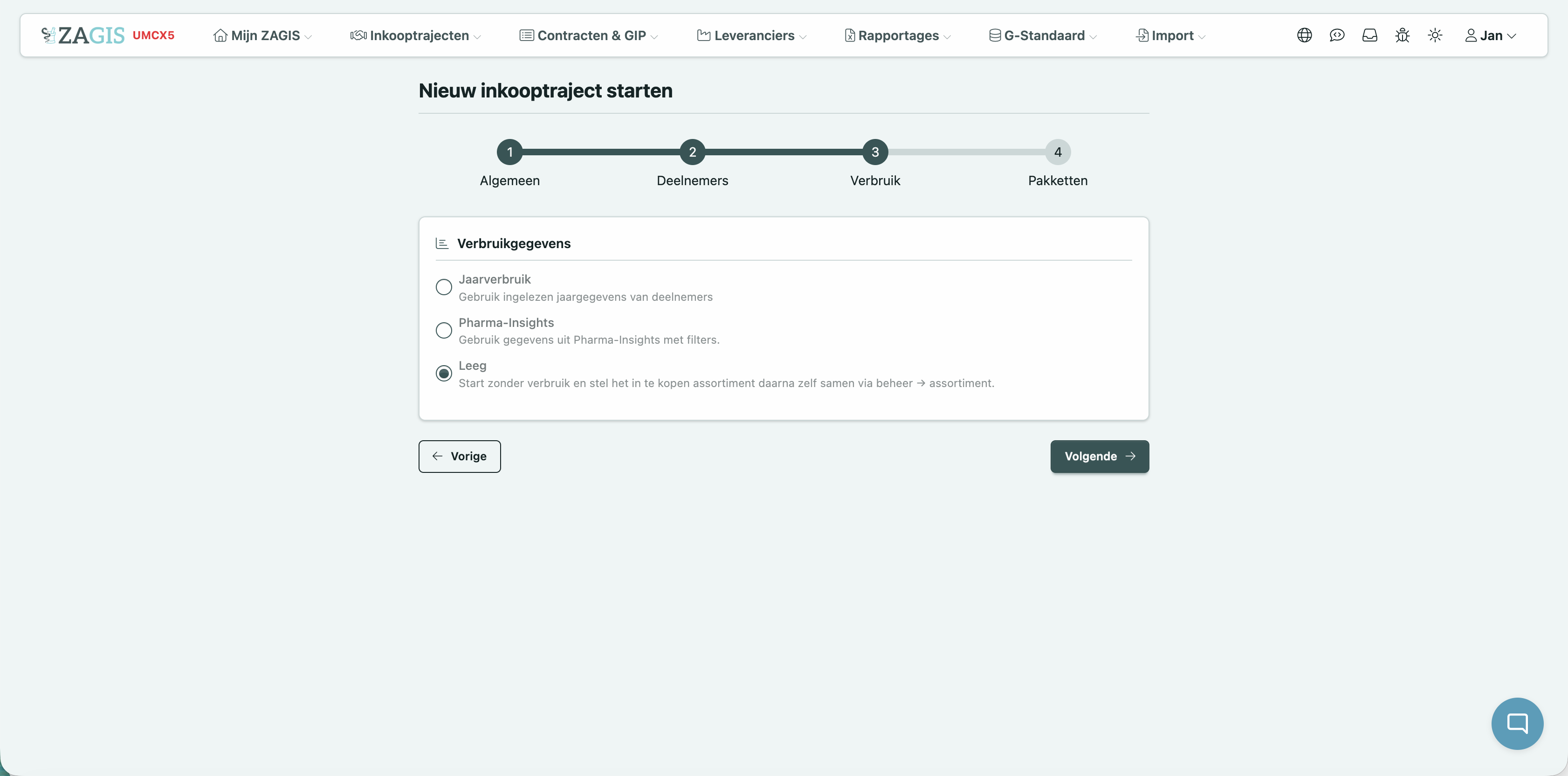Click the Leeg description text
The image size is (1568, 776).
click(x=726, y=383)
